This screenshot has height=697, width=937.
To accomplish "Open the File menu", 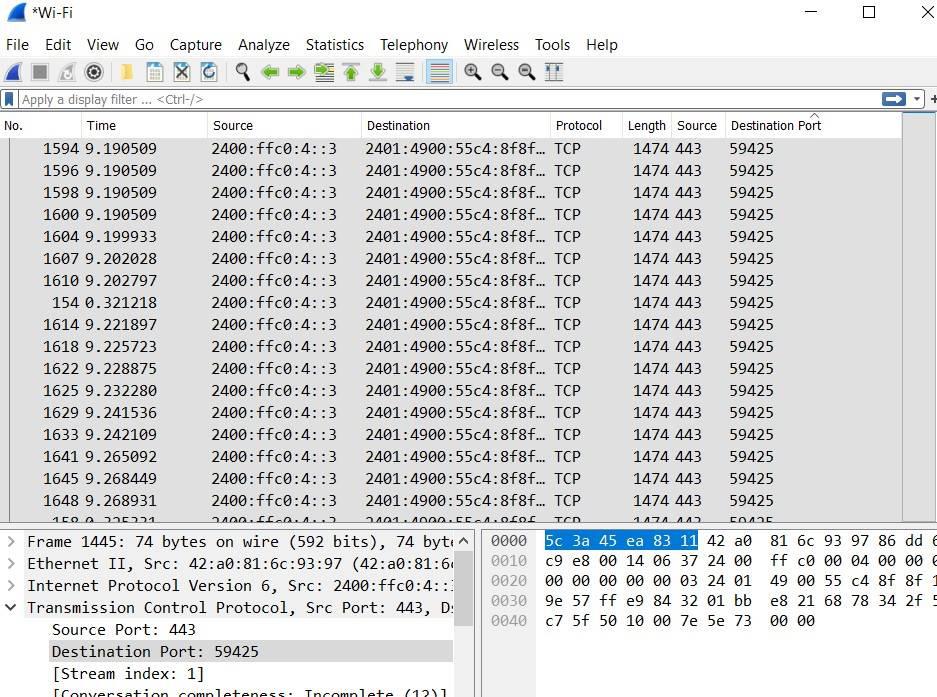I will point(17,45).
